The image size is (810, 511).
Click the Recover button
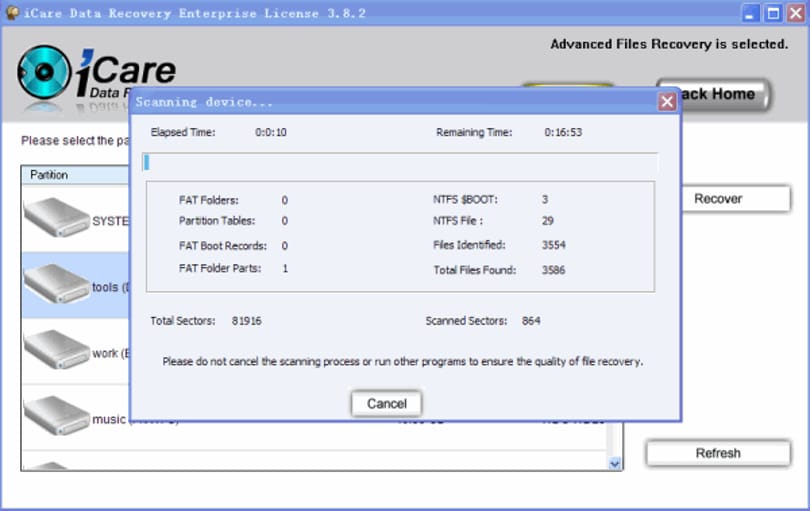pyautogui.click(x=736, y=199)
